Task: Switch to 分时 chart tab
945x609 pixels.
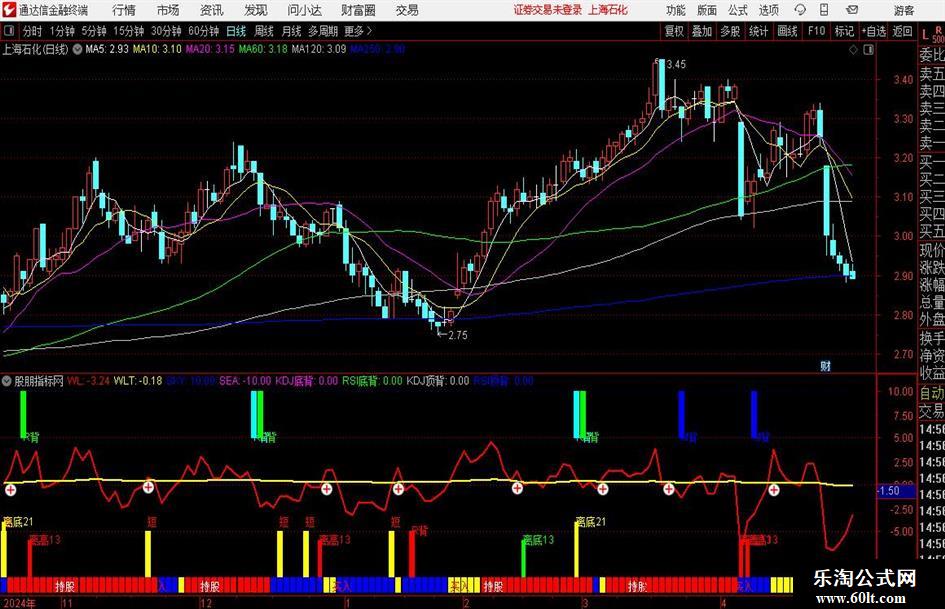Action: [33, 31]
